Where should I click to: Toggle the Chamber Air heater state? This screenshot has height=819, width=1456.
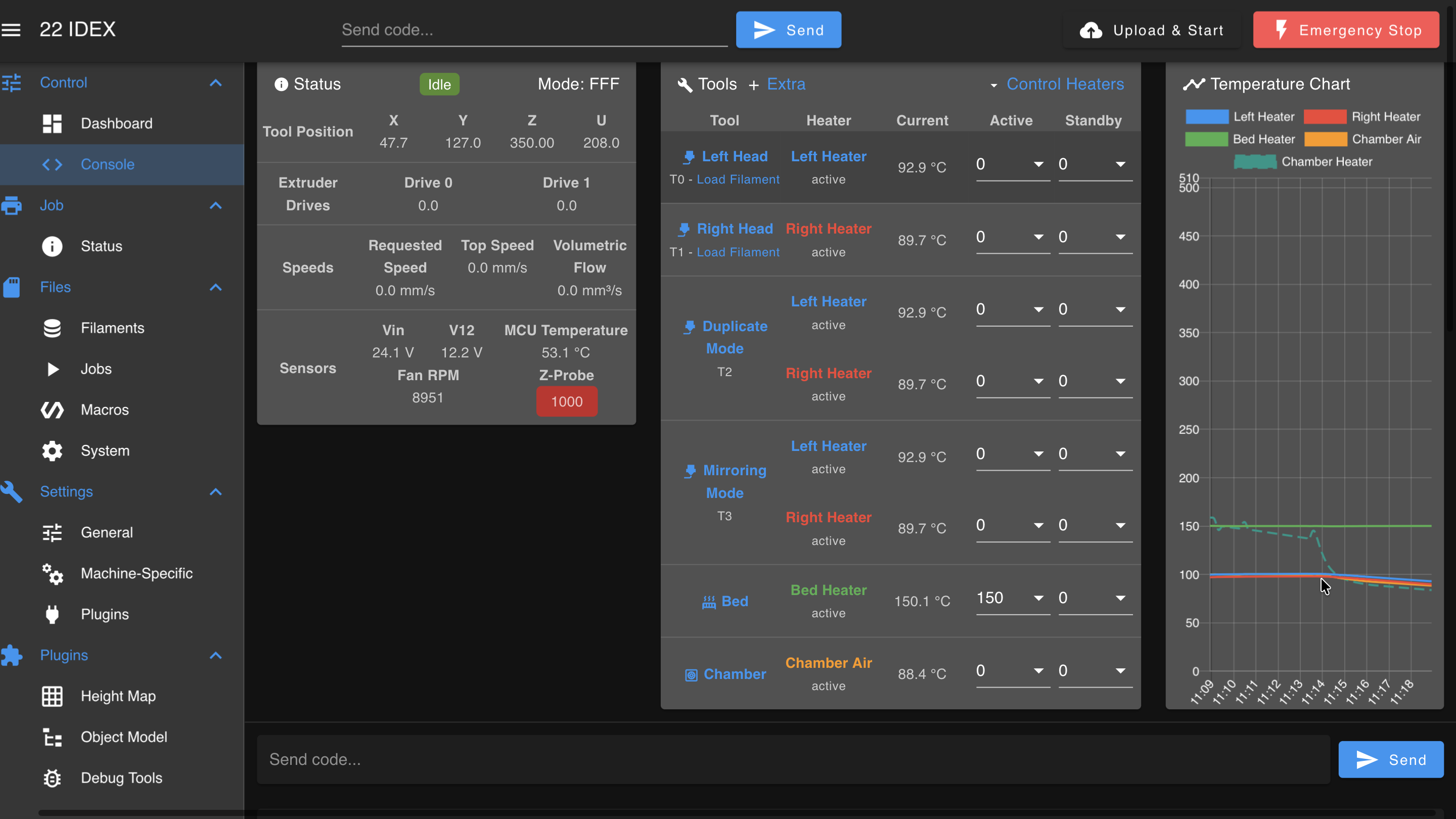[x=829, y=663]
